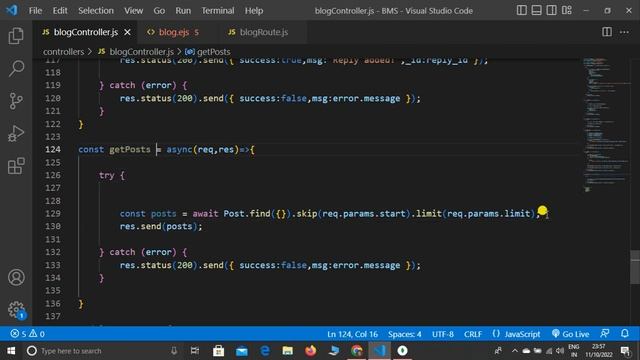Open the volume control in system tray
Screen dimensions: 640x360
click(x=560, y=351)
